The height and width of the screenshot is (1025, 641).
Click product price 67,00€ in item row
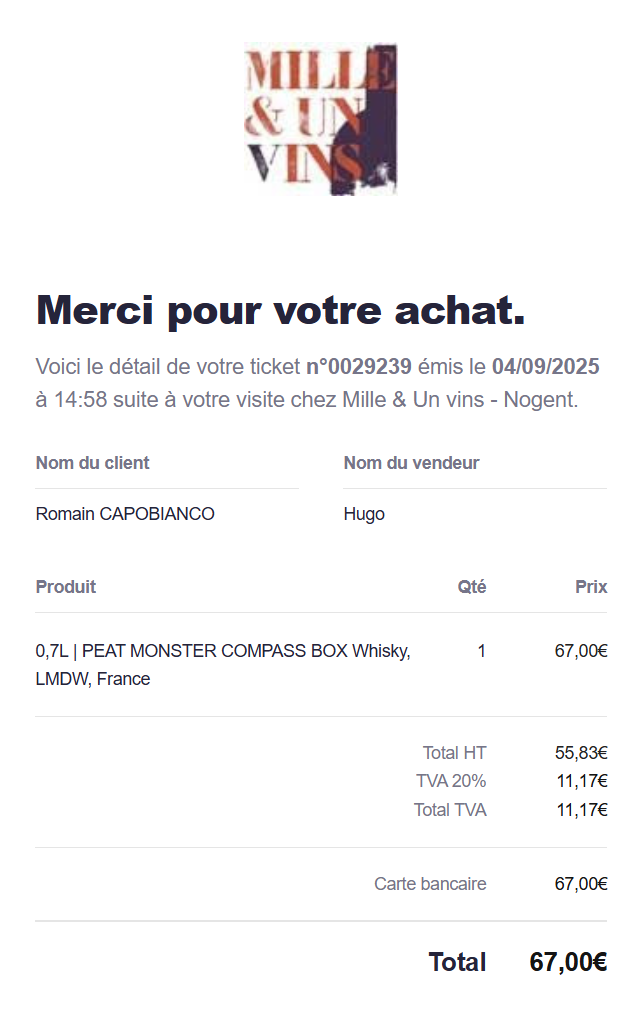[581, 651]
